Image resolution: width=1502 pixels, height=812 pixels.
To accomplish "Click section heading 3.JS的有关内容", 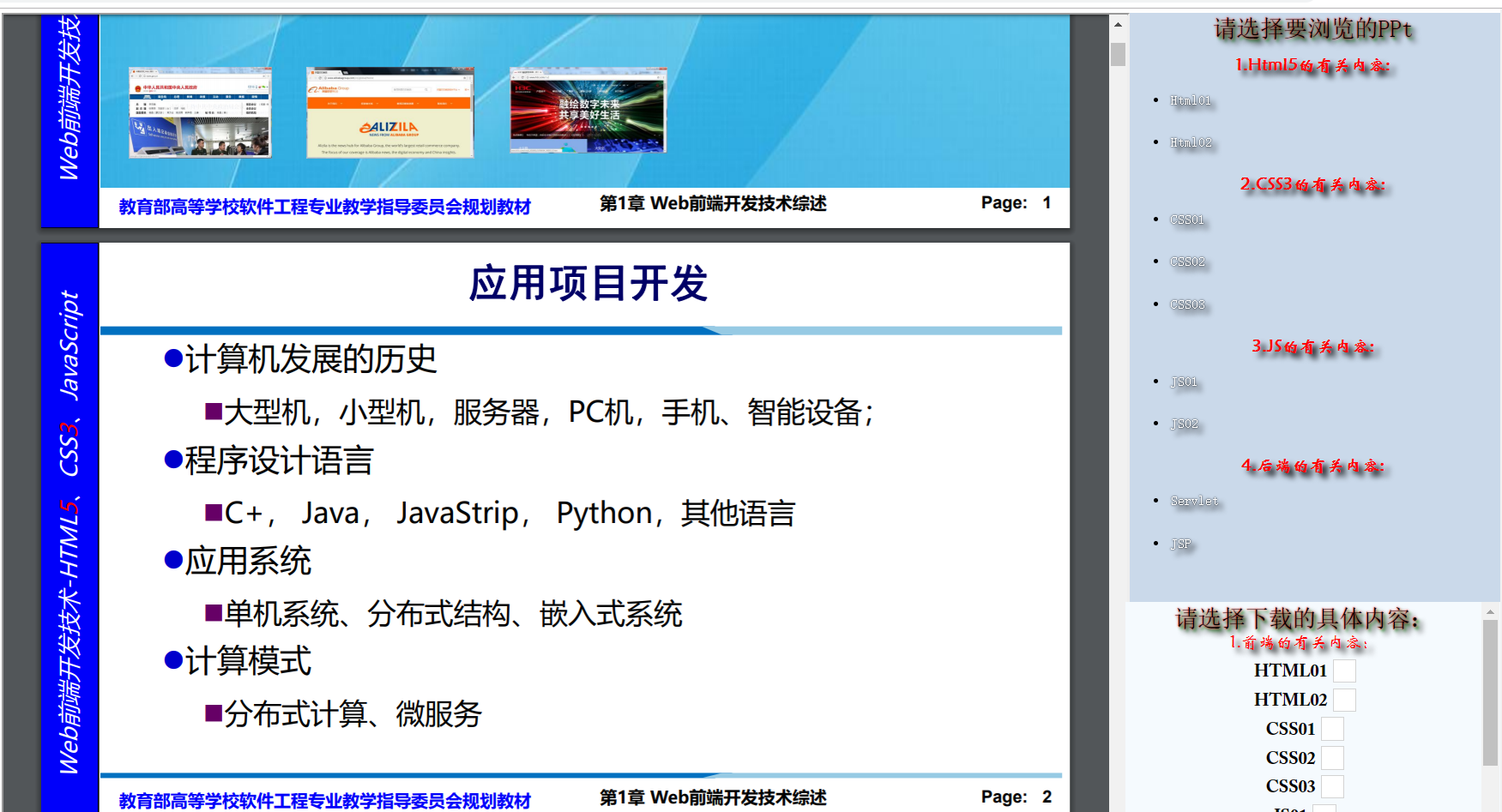I will (x=1312, y=346).
